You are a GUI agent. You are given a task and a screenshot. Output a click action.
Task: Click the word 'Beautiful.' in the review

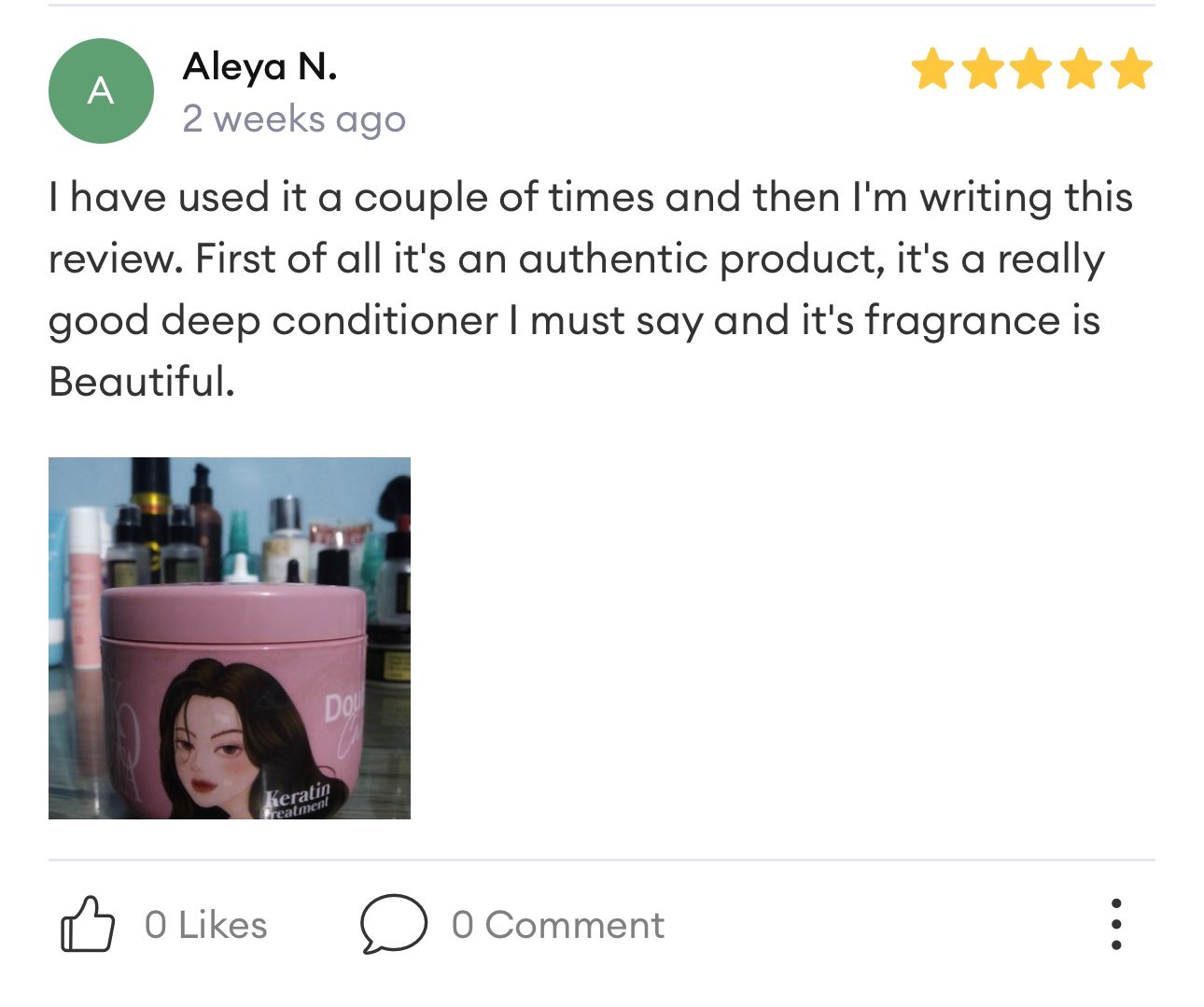pos(142,382)
